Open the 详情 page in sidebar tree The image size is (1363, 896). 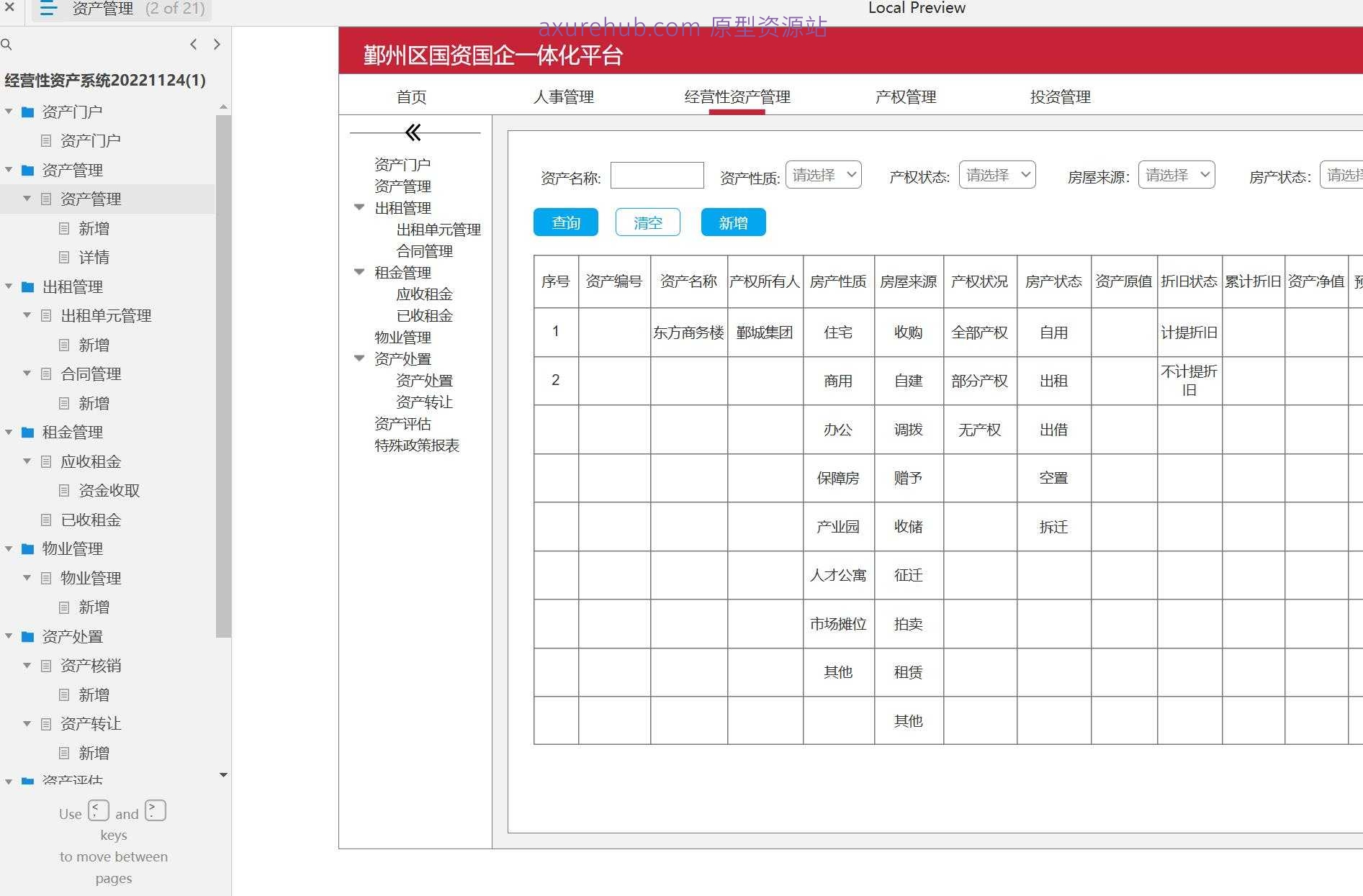[94, 258]
